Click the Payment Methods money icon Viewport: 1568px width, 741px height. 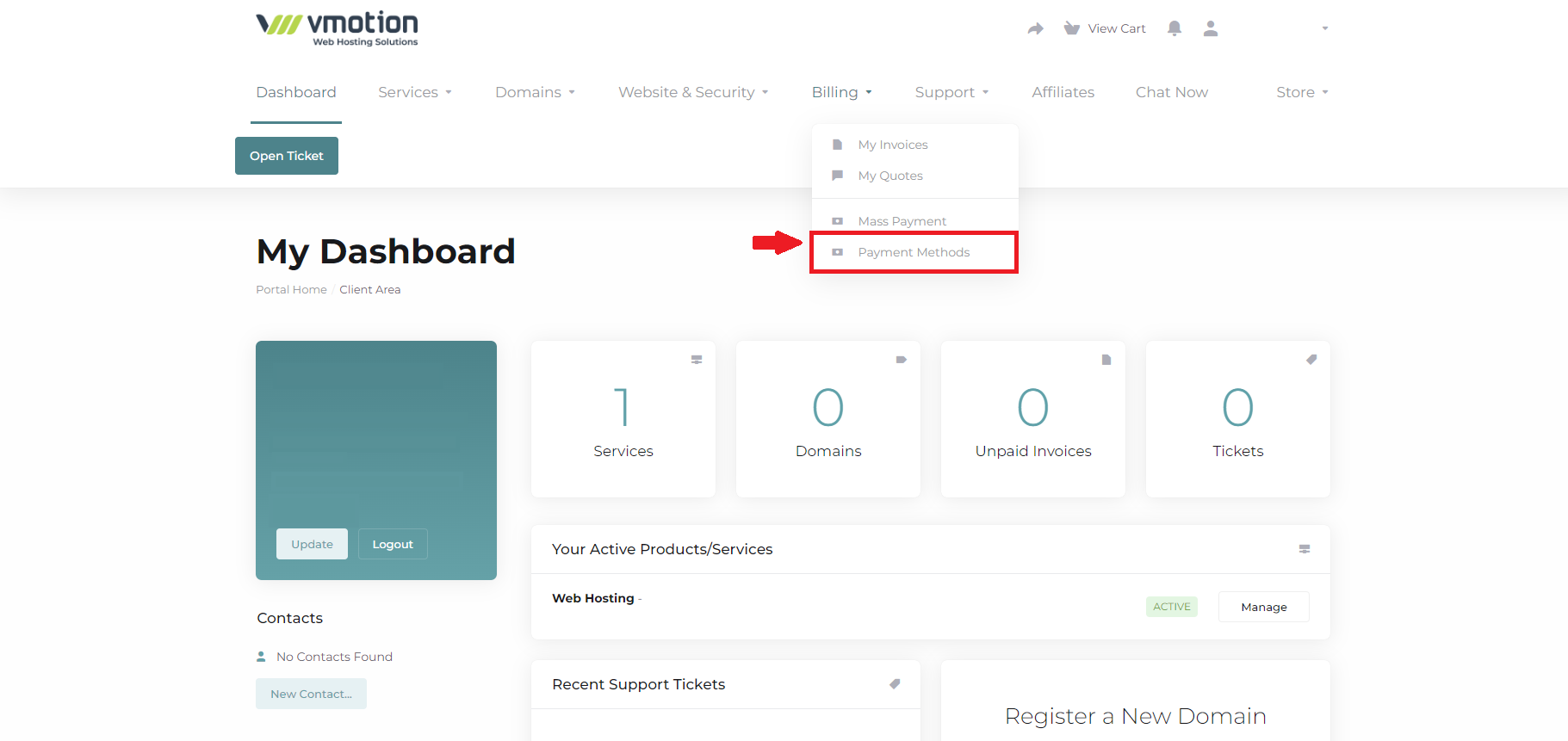pyautogui.click(x=837, y=252)
